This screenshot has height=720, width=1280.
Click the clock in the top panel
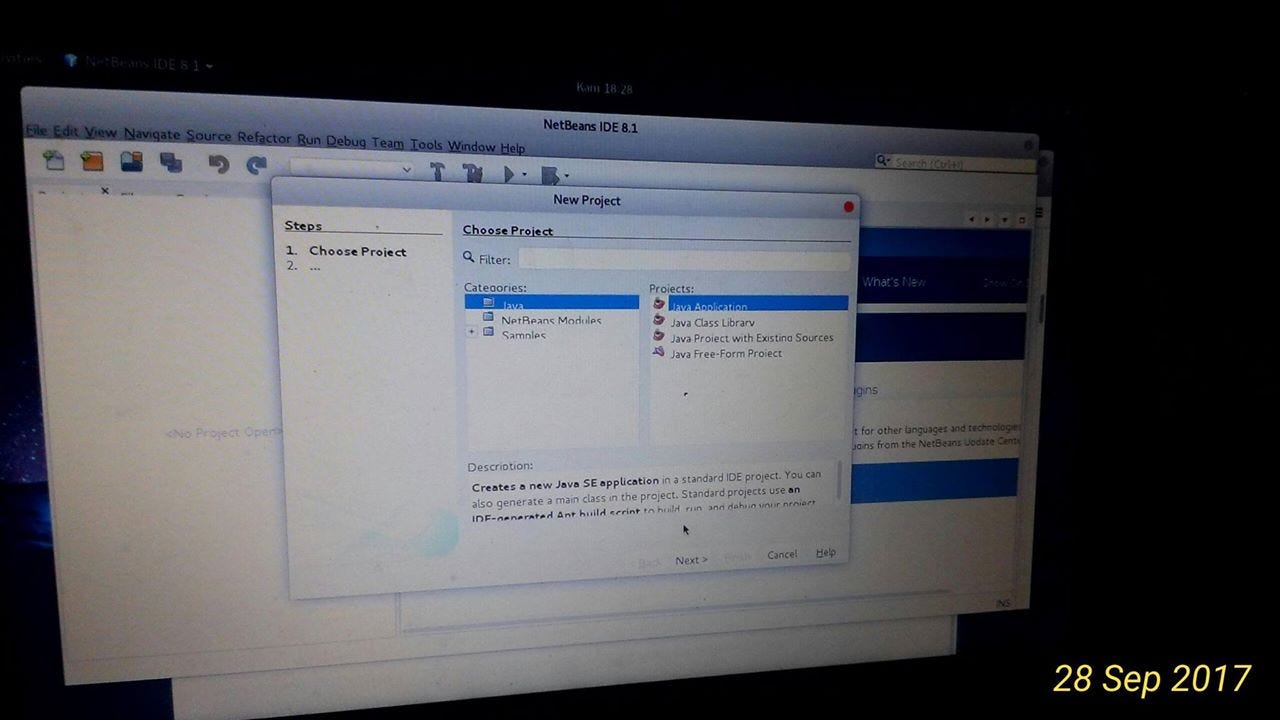(x=604, y=88)
